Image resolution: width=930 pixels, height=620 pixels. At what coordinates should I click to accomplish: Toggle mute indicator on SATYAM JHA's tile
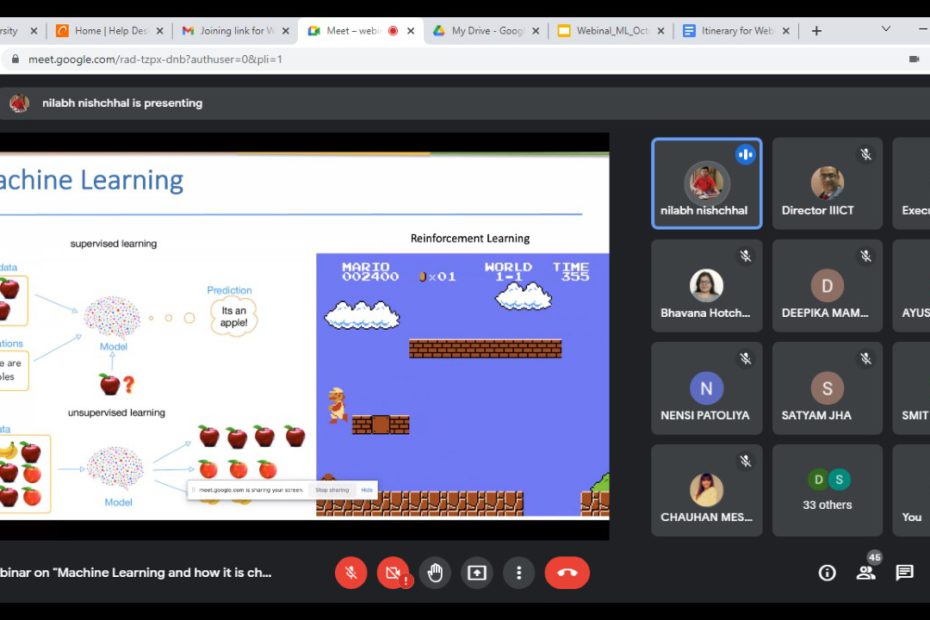pyautogui.click(x=865, y=359)
